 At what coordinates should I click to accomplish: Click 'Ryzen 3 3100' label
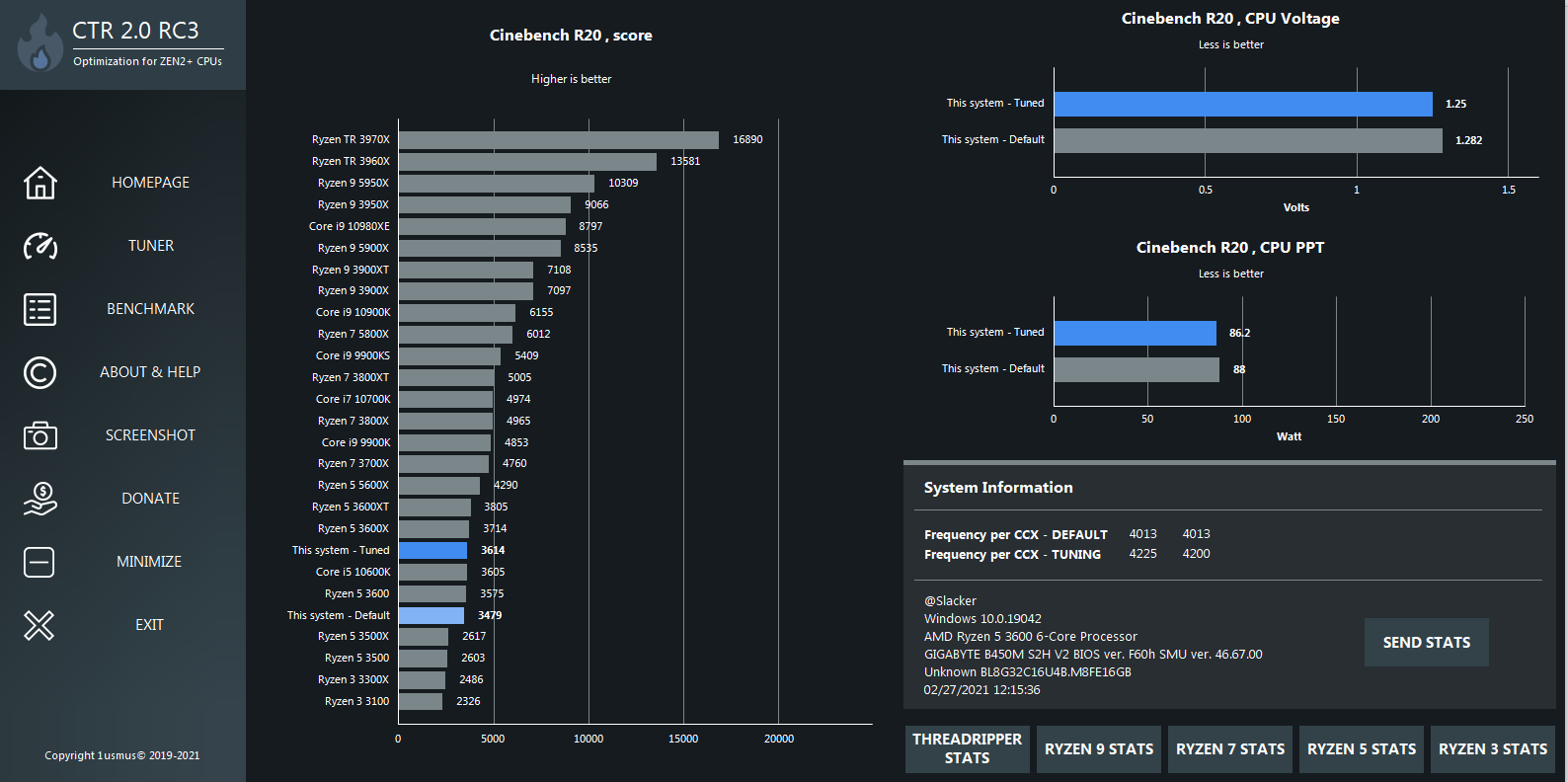356,701
